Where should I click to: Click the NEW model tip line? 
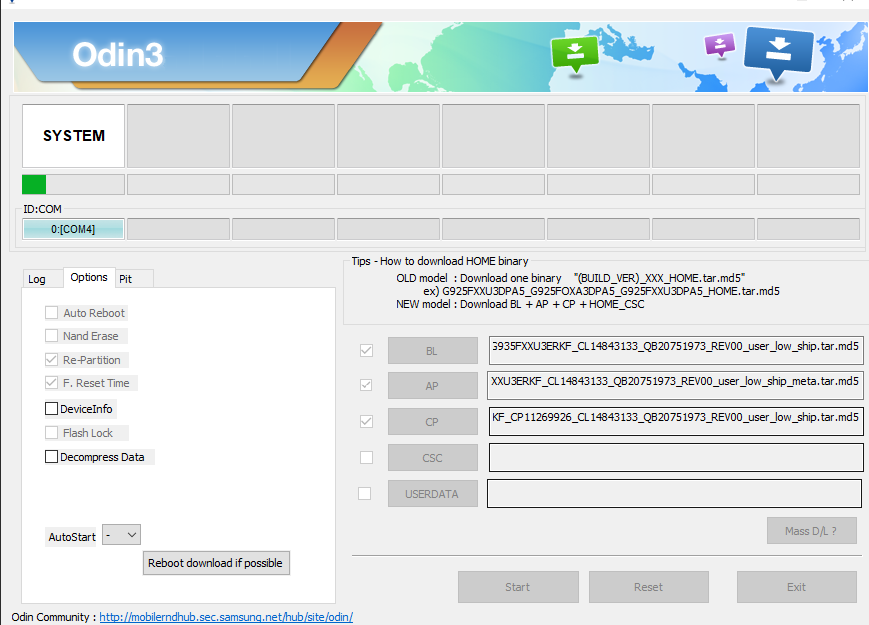coord(520,304)
